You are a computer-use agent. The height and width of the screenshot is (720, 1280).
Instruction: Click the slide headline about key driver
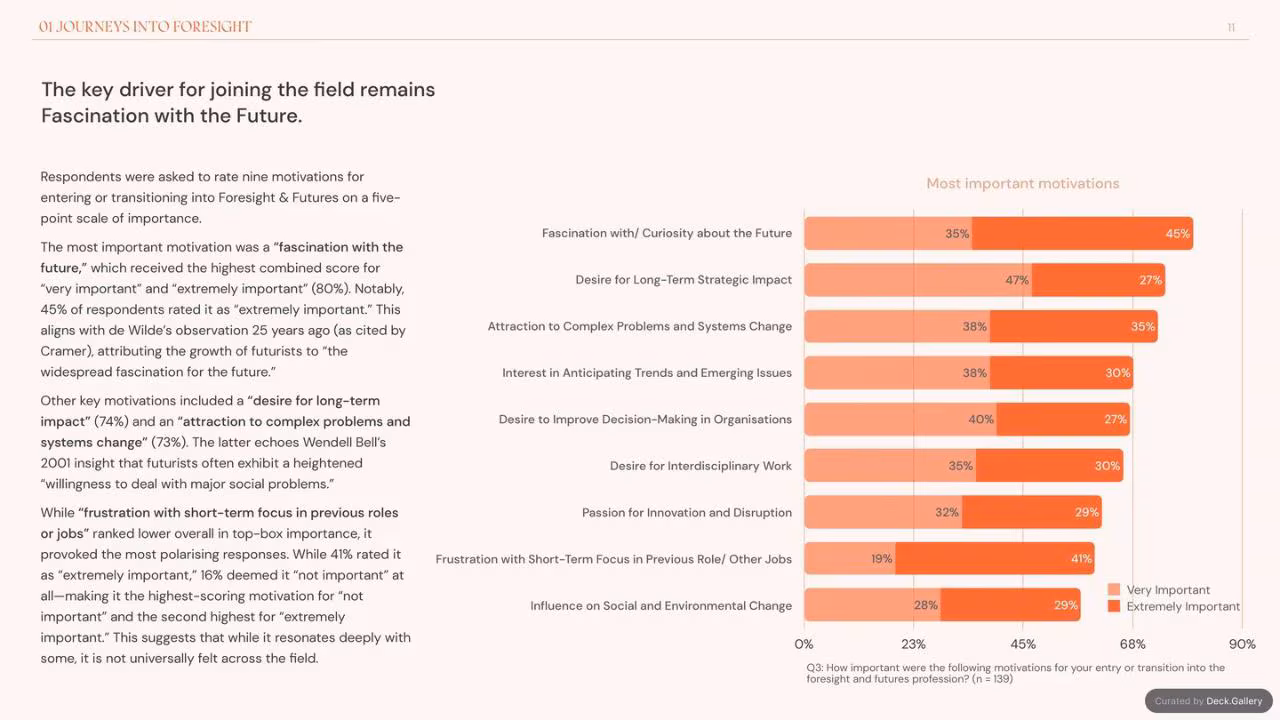pyautogui.click(x=238, y=102)
